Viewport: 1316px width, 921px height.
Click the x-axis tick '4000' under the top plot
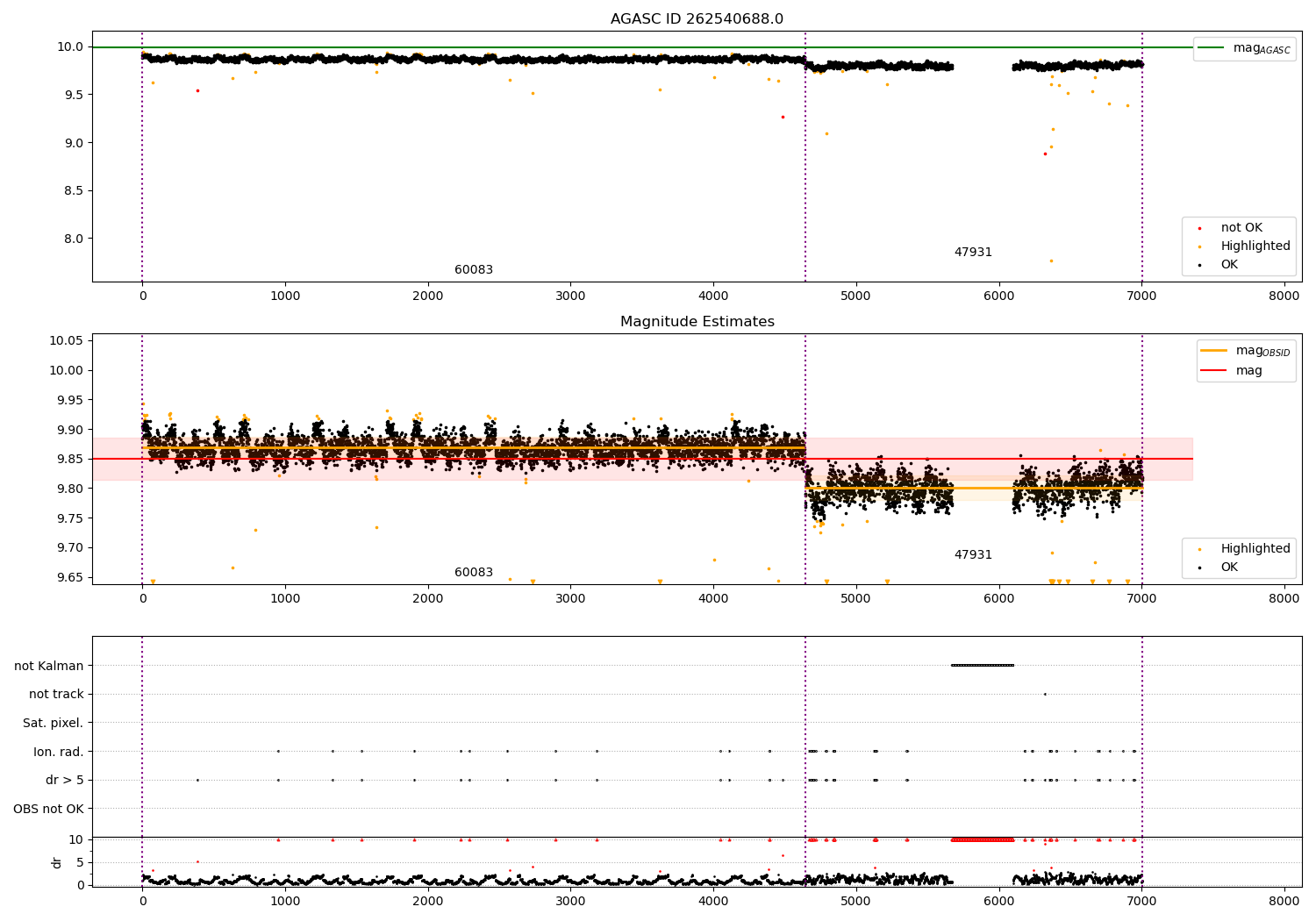(x=713, y=296)
